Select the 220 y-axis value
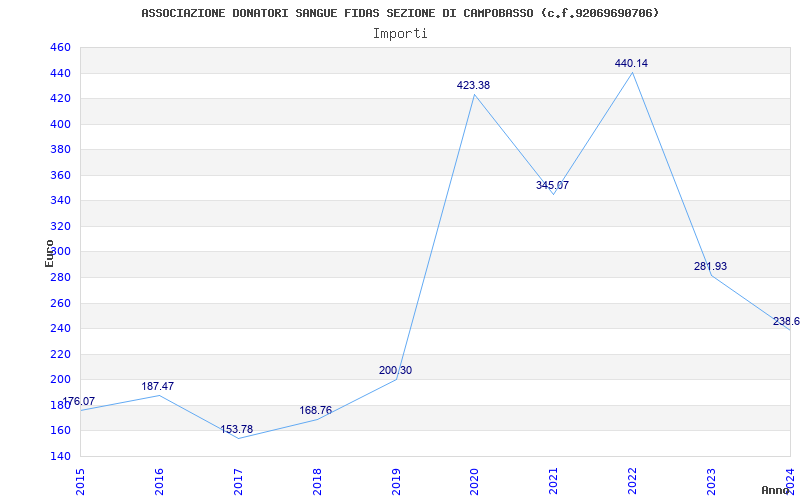 [60, 355]
